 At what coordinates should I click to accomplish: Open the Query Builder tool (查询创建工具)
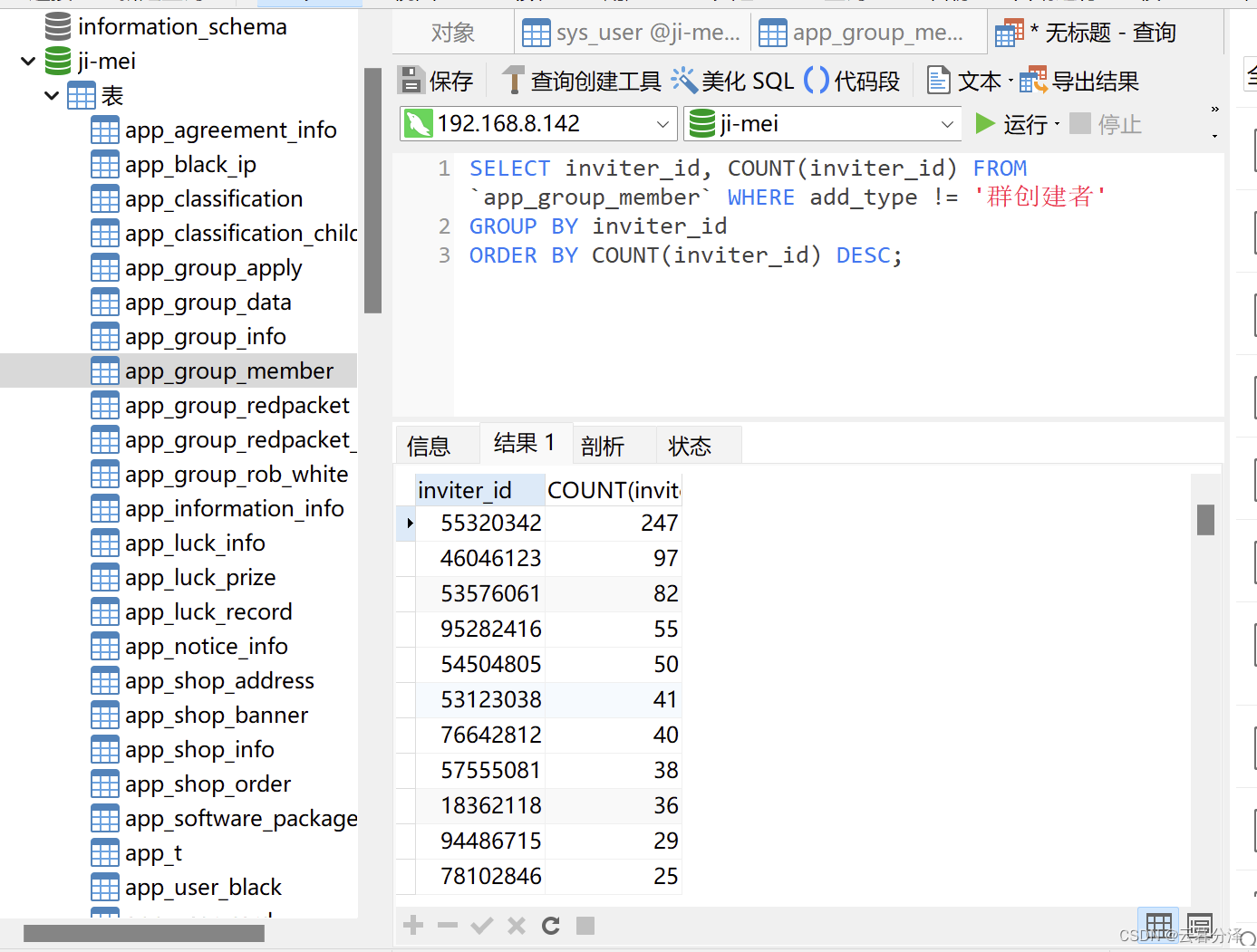coord(514,81)
